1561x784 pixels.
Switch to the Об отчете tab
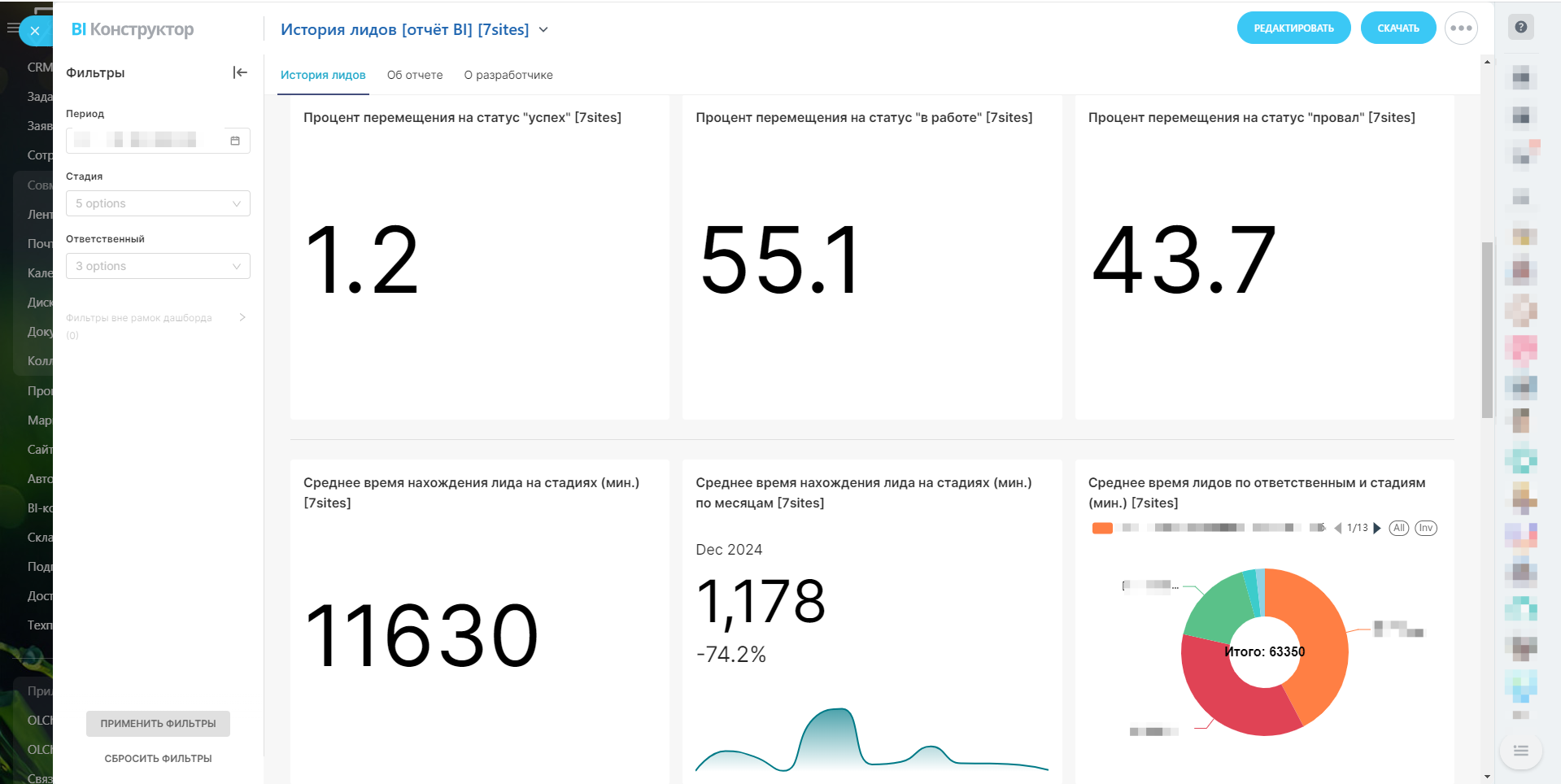point(415,75)
